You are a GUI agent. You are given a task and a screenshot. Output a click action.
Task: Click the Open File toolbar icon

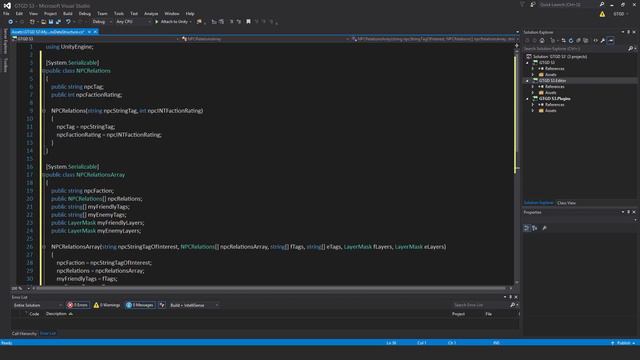coord(43,22)
